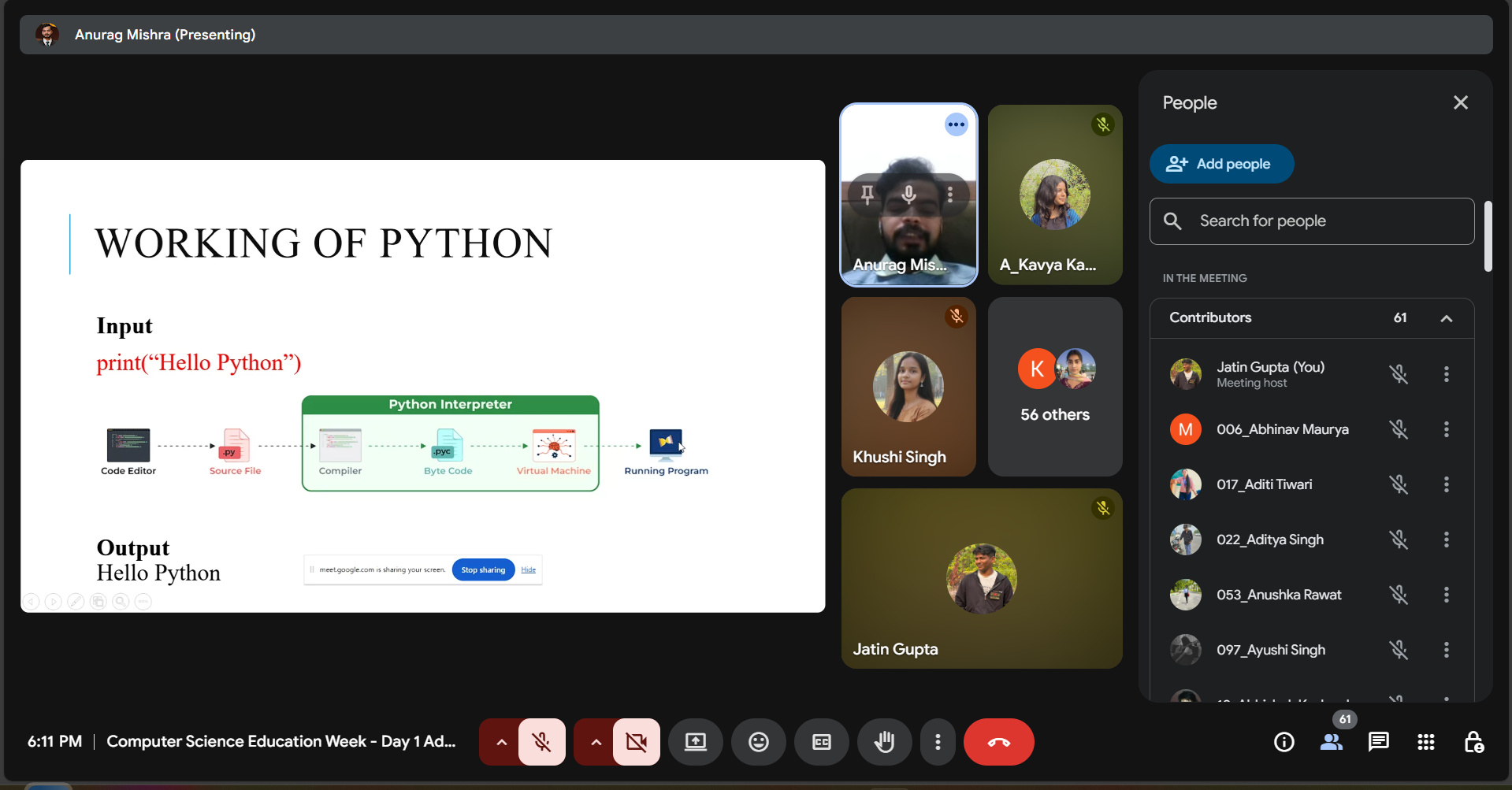Pin Anurag Mishra's video tile
1512x790 pixels.
pos(867,194)
